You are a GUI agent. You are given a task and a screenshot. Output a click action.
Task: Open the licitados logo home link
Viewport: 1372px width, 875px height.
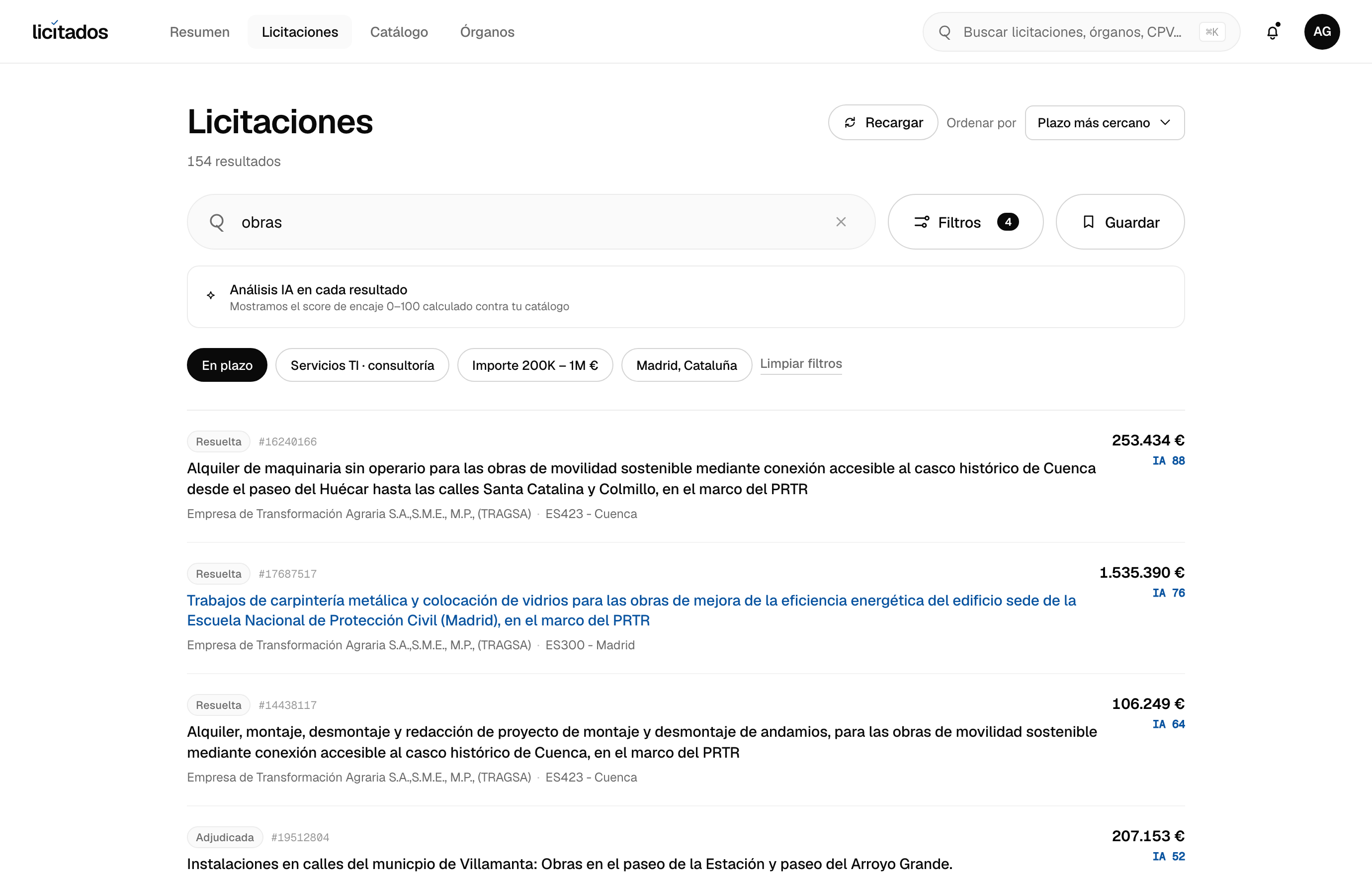70,32
